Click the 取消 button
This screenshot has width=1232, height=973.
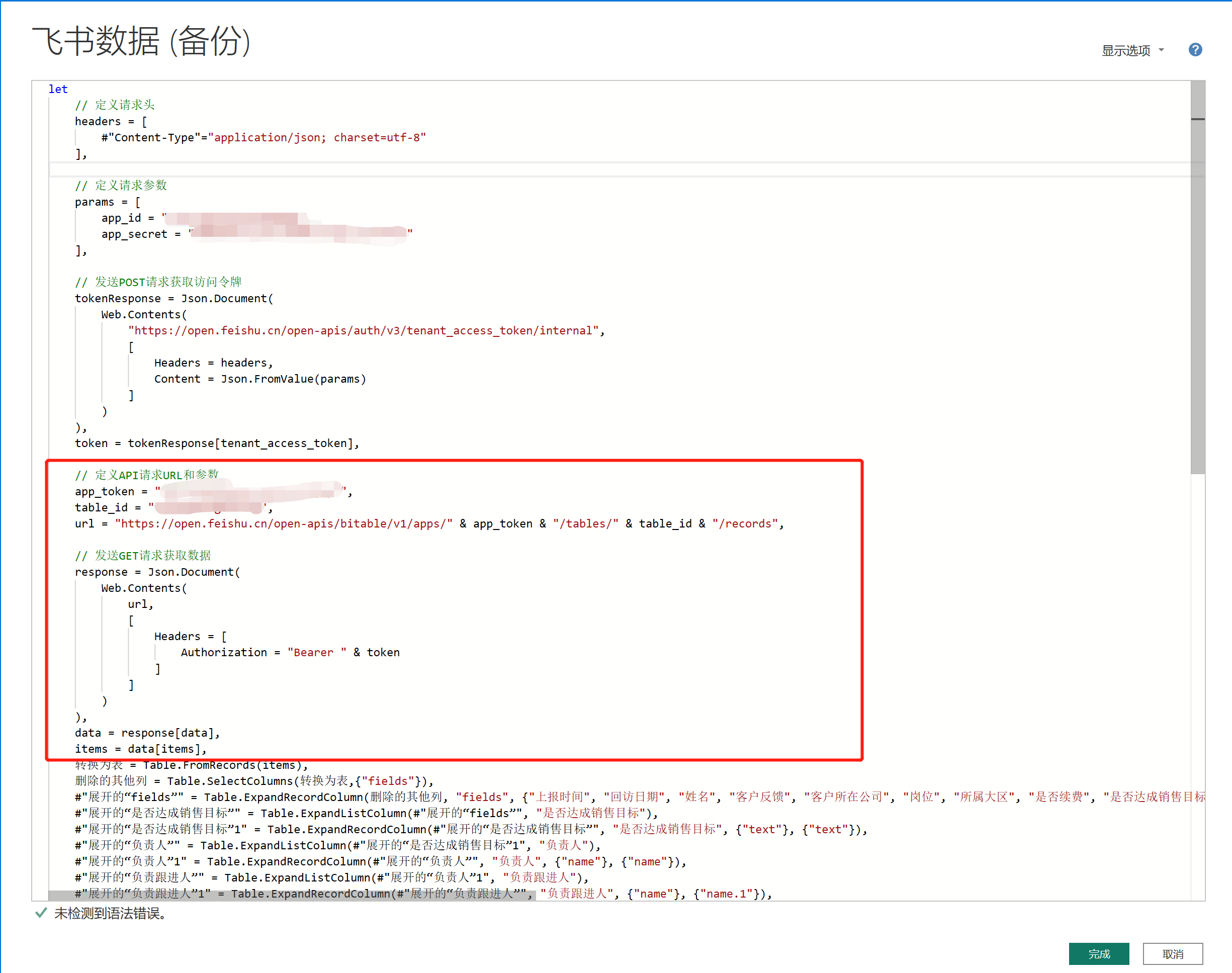click(x=1173, y=953)
